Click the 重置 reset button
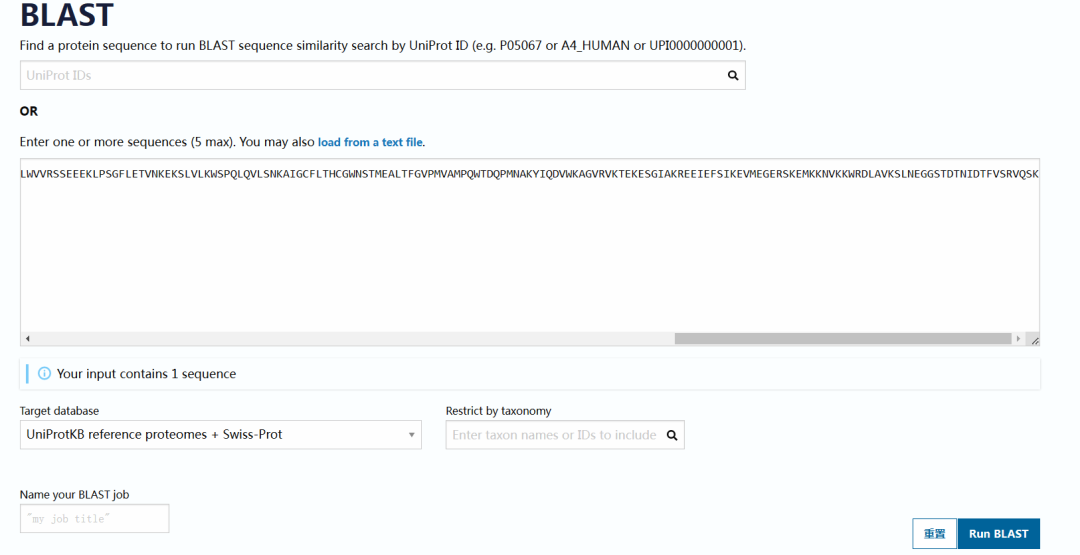Viewport: 1080px width, 555px height. coord(935,534)
